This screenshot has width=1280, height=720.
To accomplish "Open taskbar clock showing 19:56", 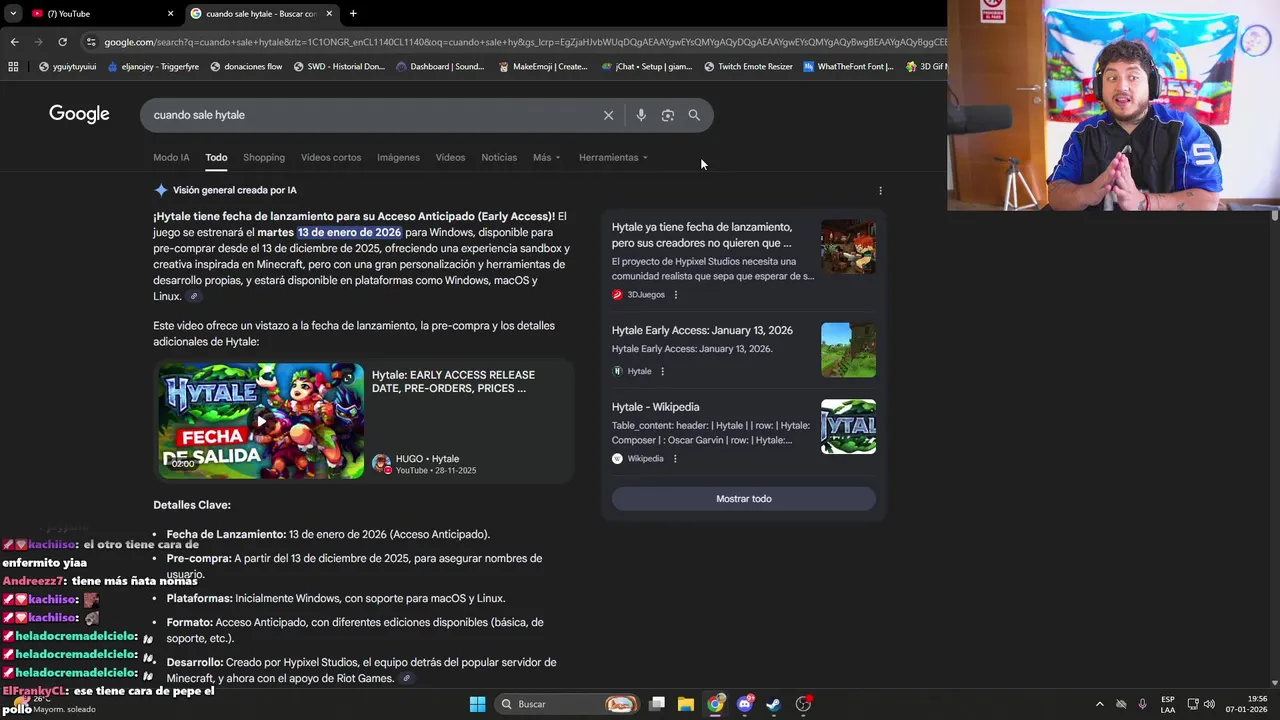I will click(x=1246, y=704).
